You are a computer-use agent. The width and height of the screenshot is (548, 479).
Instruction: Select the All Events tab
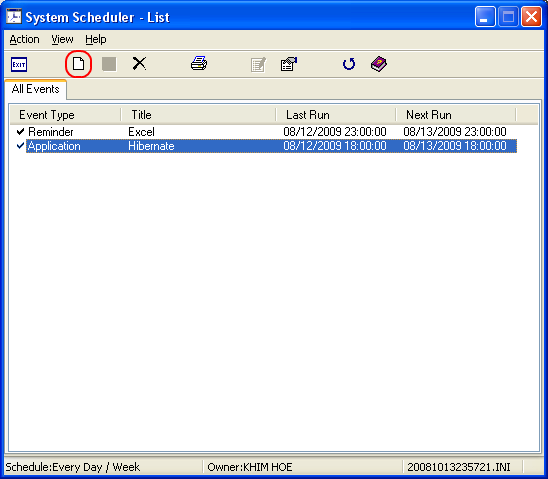point(35,89)
